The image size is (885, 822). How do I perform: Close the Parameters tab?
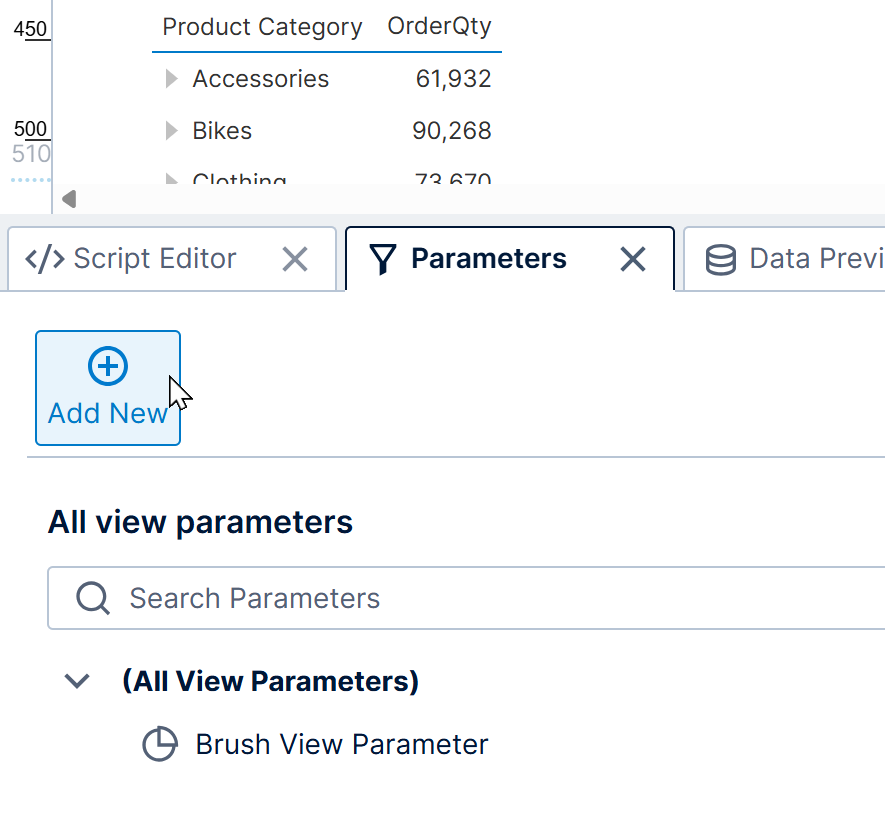coord(633,260)
